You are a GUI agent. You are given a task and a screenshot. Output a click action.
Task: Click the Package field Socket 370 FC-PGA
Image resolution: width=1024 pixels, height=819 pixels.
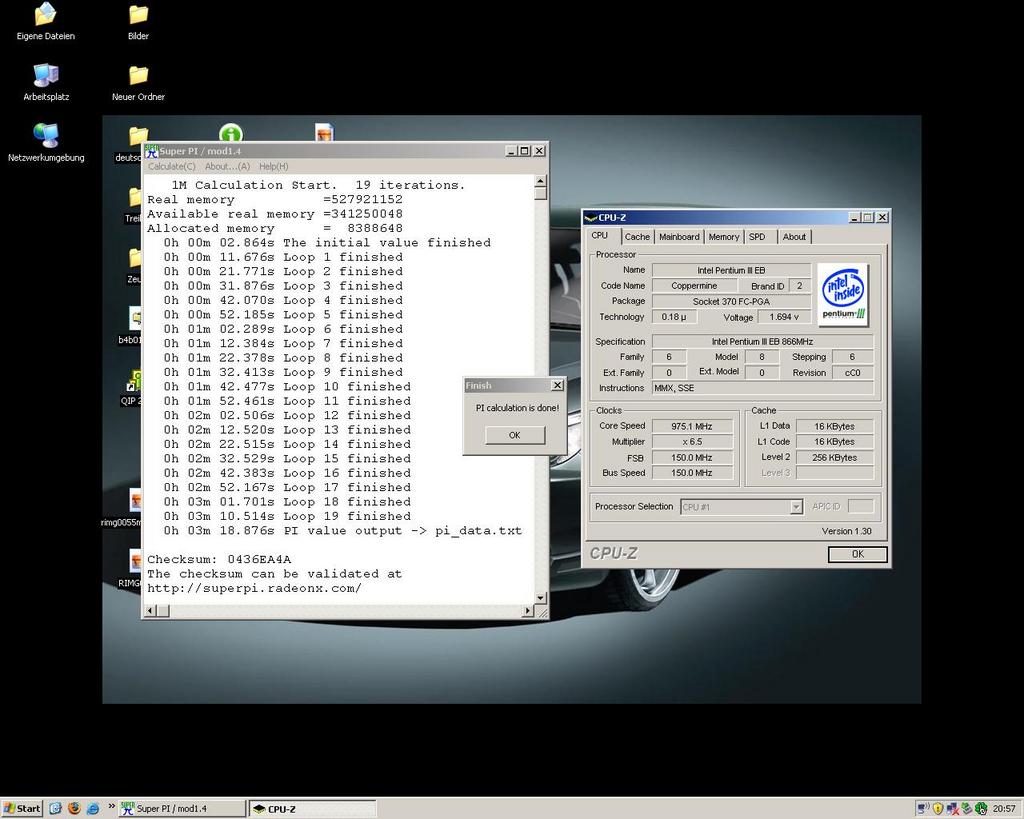point(731,302)
